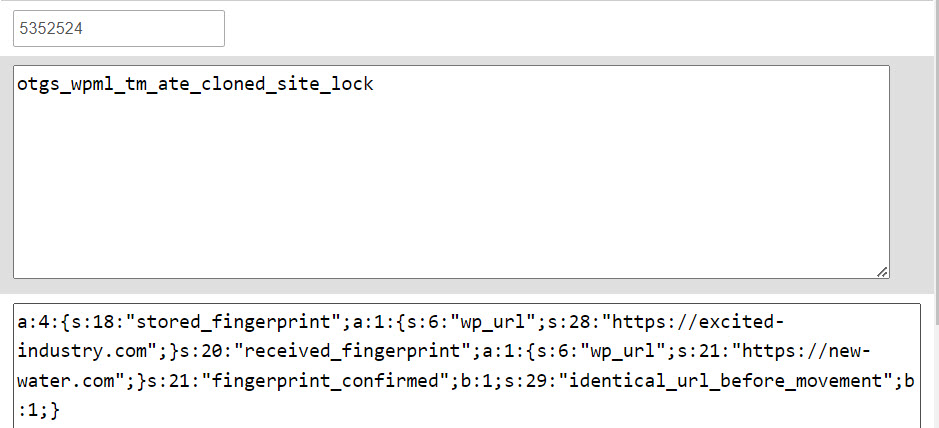939x428 pixels.
Task: Click the option ID field showing 5352524
Action: click(119, 28)
